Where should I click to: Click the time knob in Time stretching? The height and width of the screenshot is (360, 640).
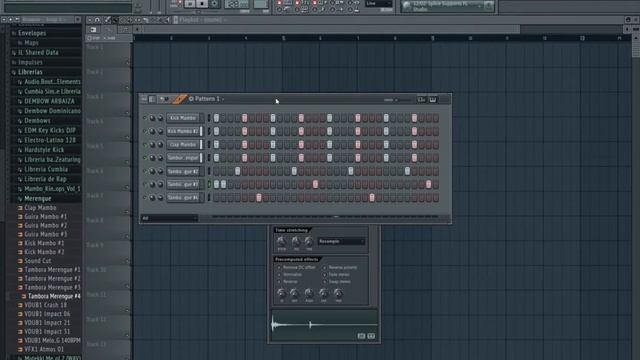309,241
